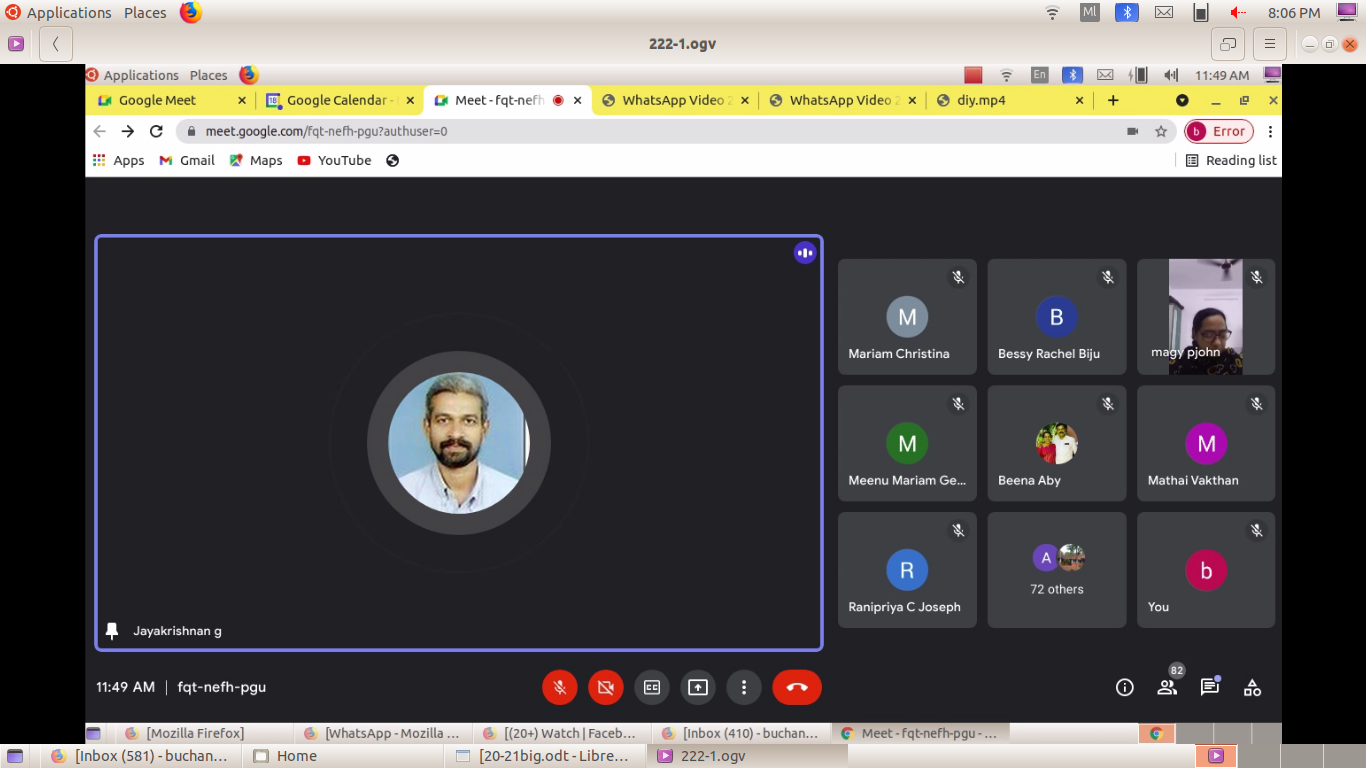
Task: Click the globe bookmark after YouTube
Action: (392, 160)
